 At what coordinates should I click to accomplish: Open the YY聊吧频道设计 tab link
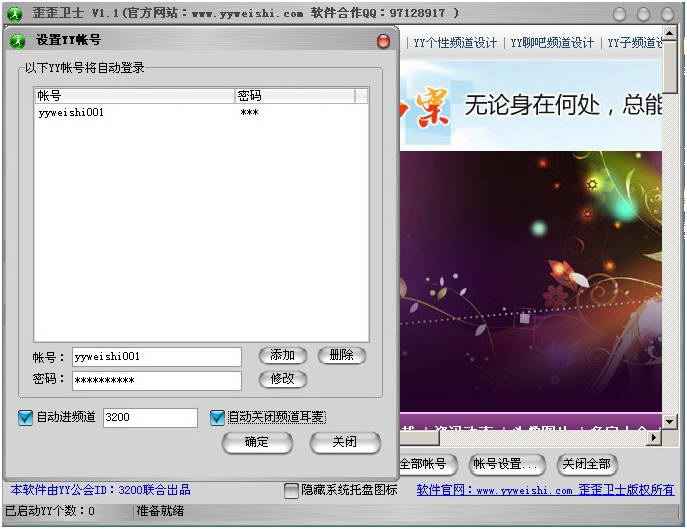coord(552,43)
